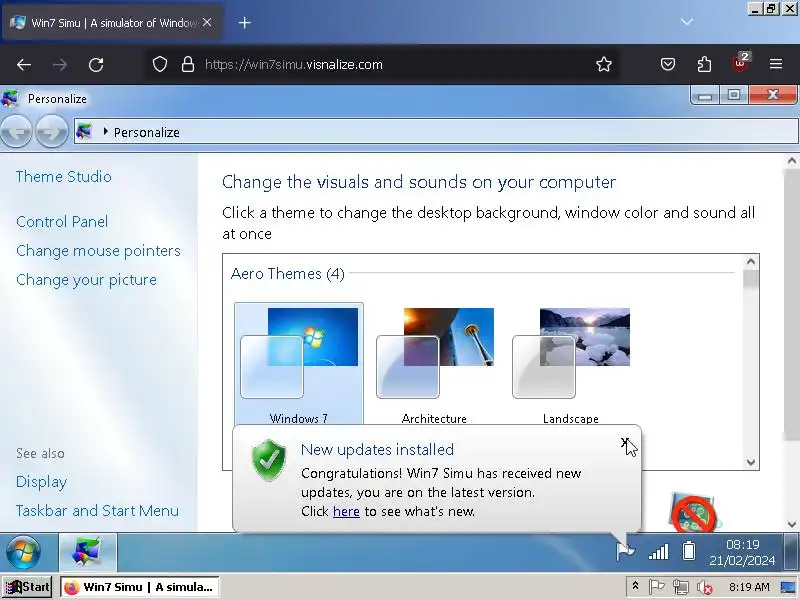Viewport: 800px width, 600px height.
Task: Select Change your picture link
Action: (x=86, y=280)
